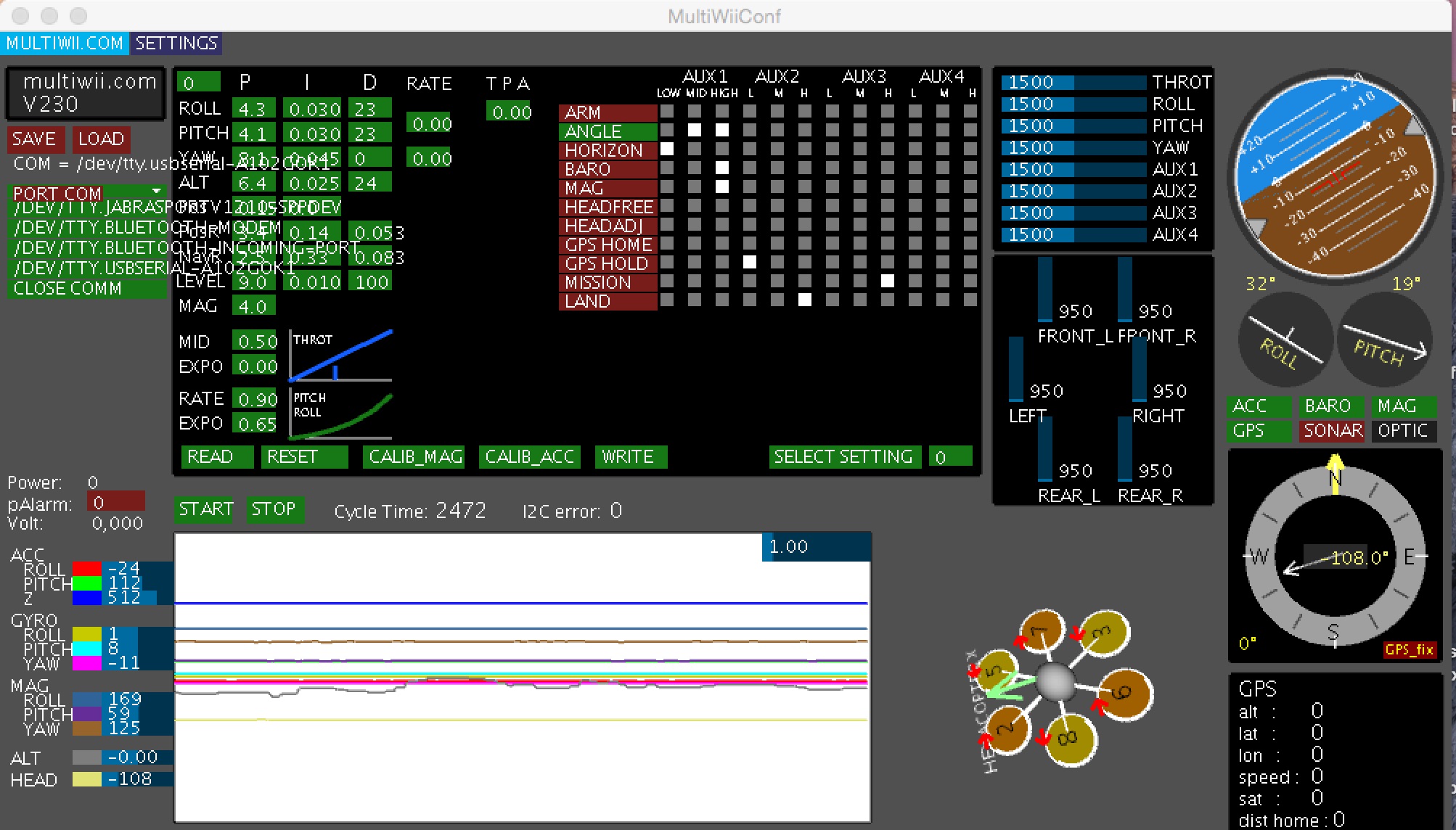Toggle ANGLE mode AUX1 HIGH checkbox

722,130
